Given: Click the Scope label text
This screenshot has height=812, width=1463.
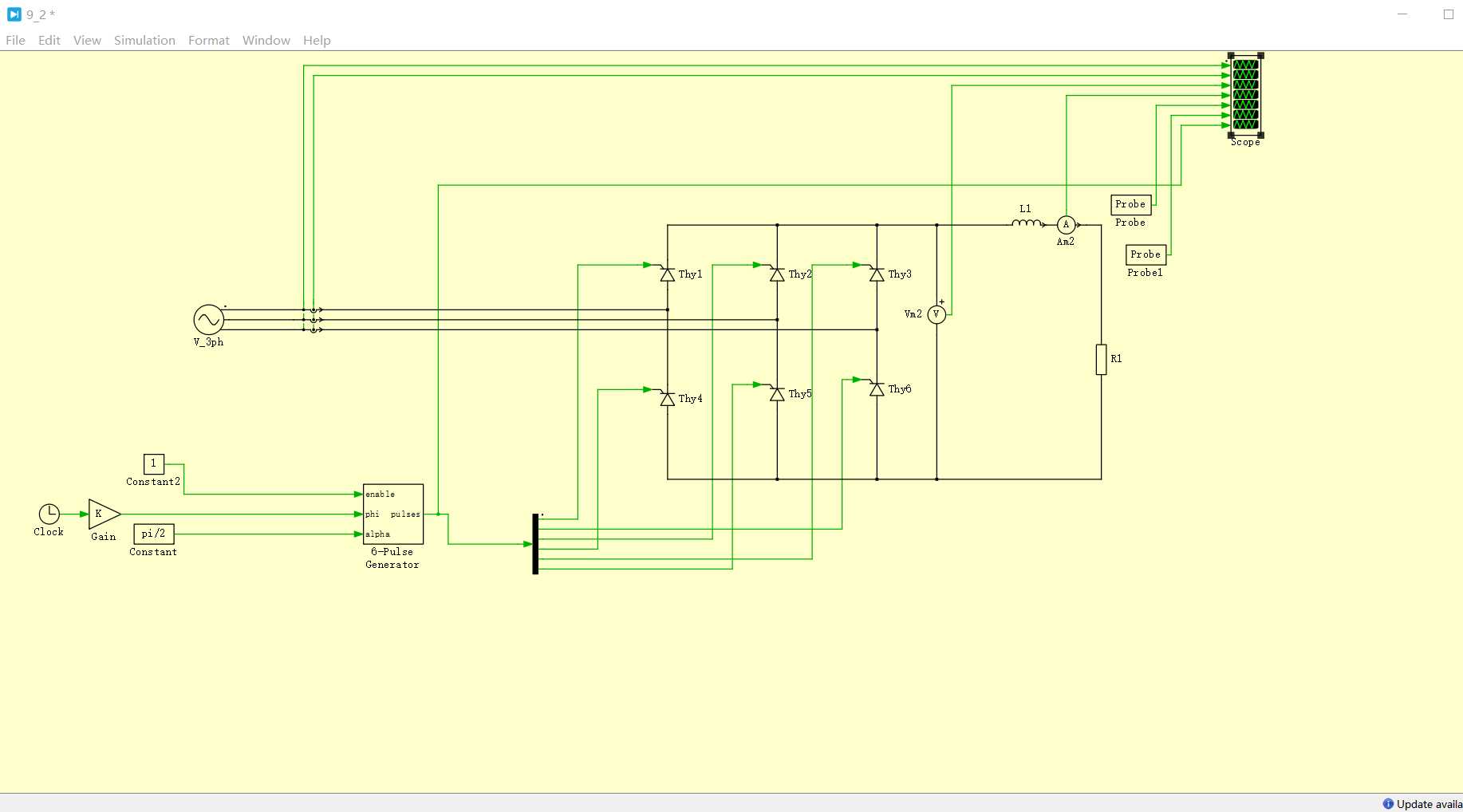Looking at the screenshot, I should click(1245, 142).
